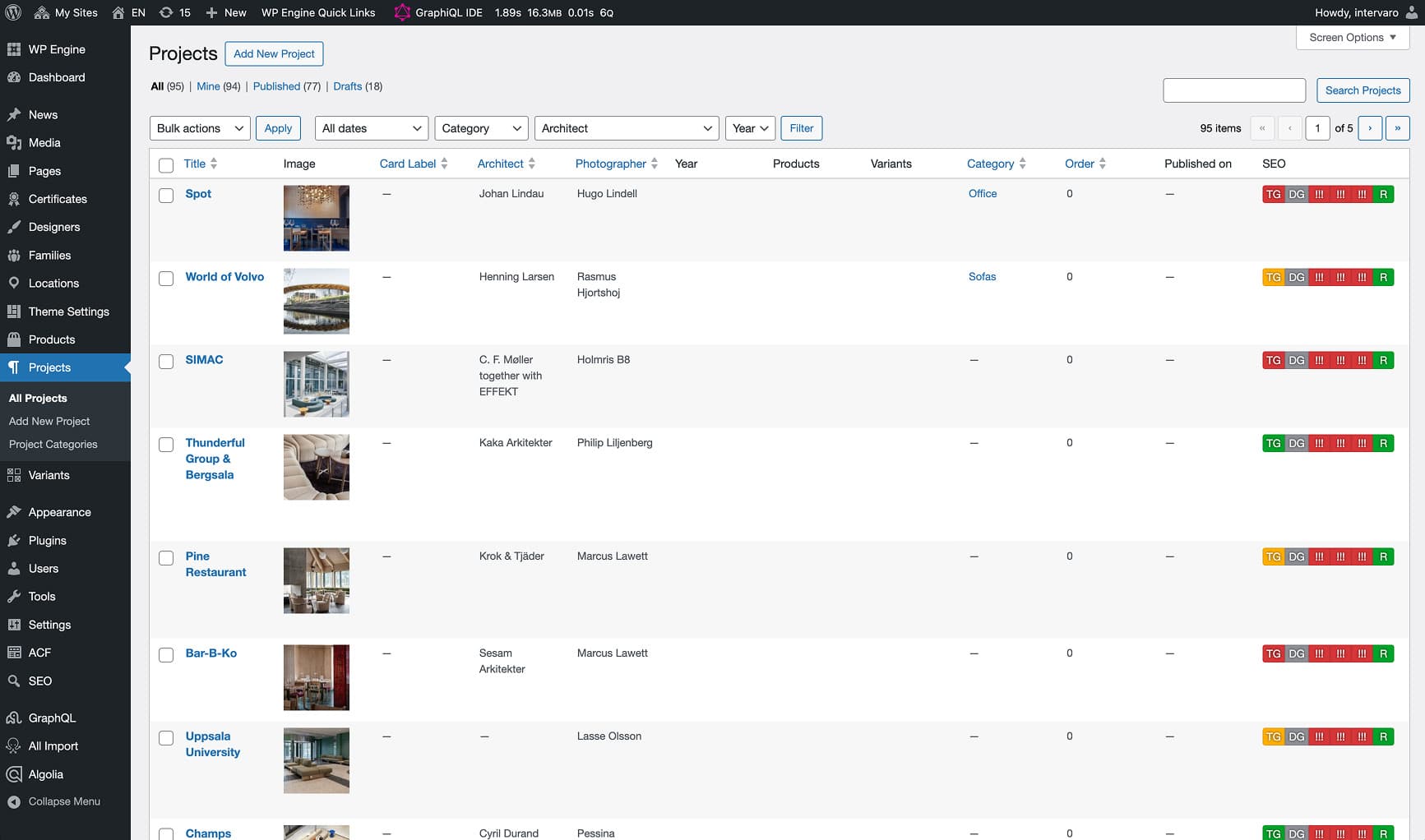Expand the Screen Options panel

[1351, 37]
